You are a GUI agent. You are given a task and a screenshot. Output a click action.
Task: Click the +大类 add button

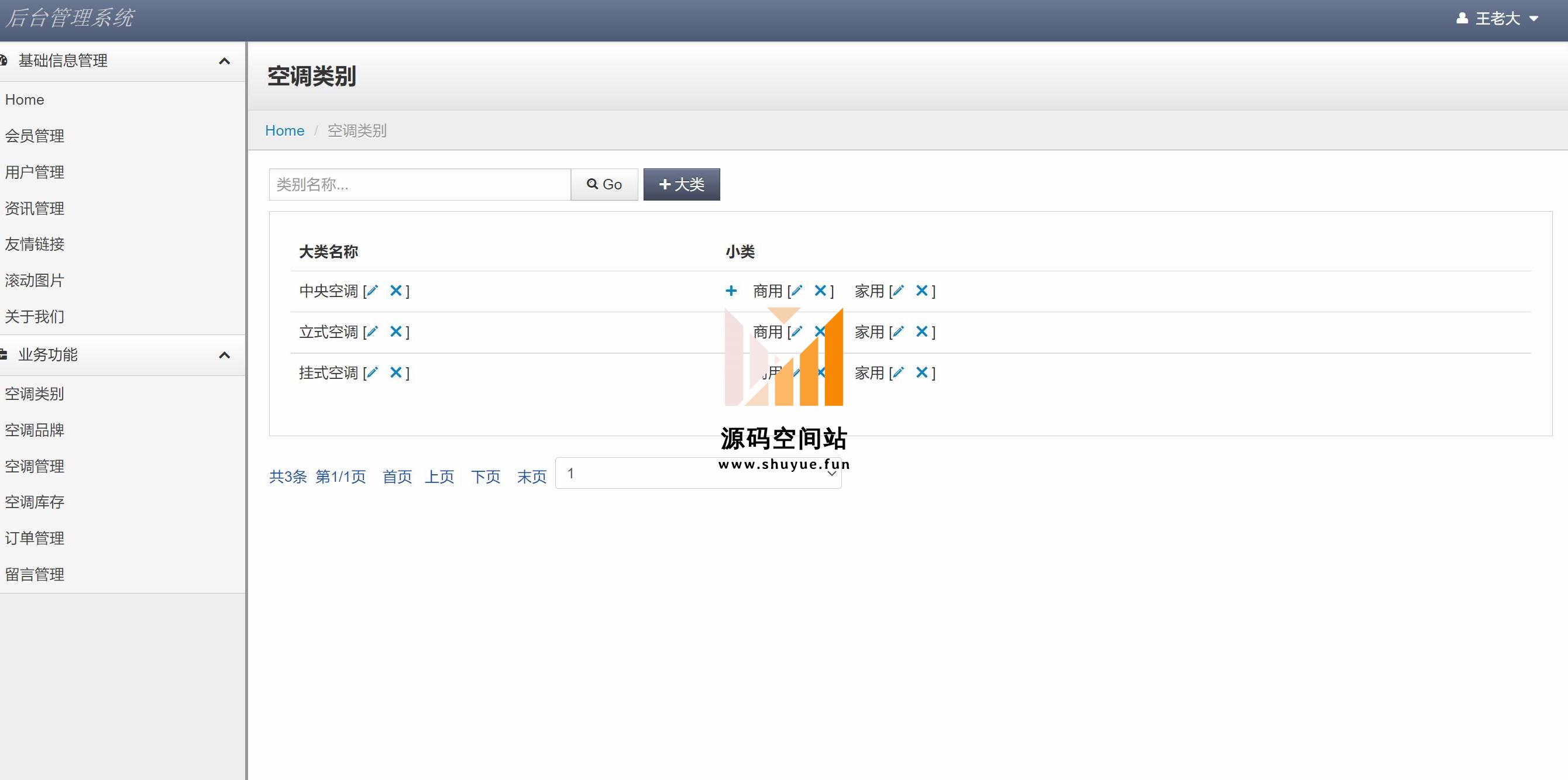click(681, 184)
